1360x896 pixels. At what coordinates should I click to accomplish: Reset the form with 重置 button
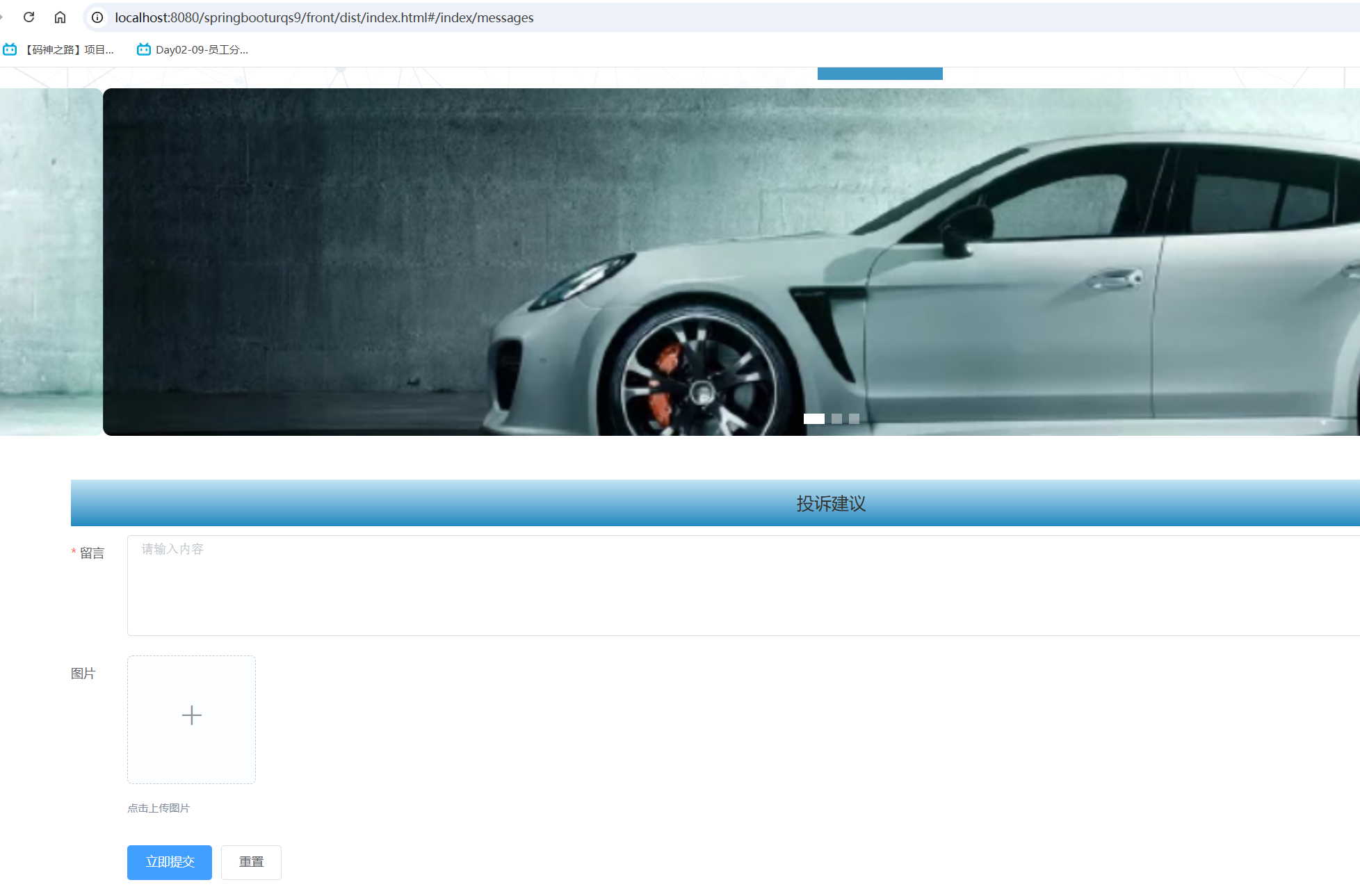click(251, 863)
